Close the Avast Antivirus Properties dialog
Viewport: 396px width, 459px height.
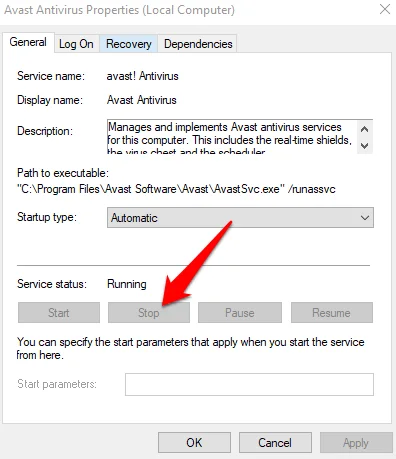click(385, 9)
